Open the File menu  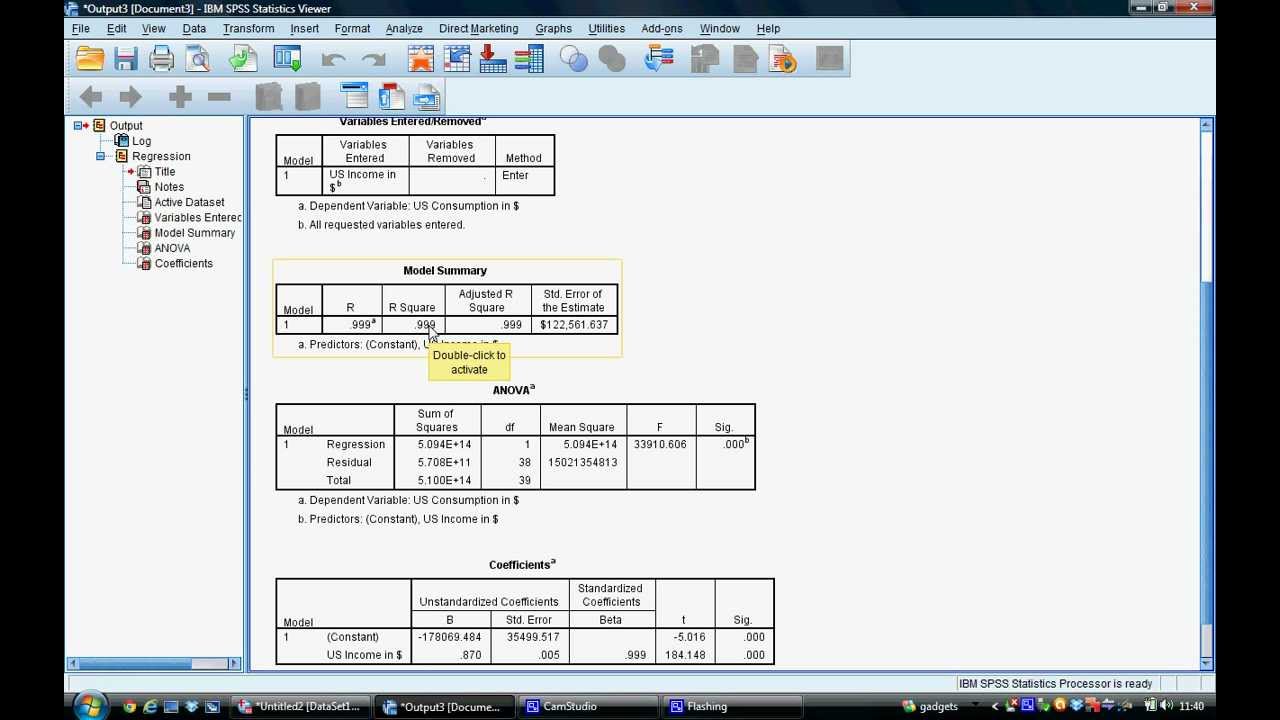point(81,29)
